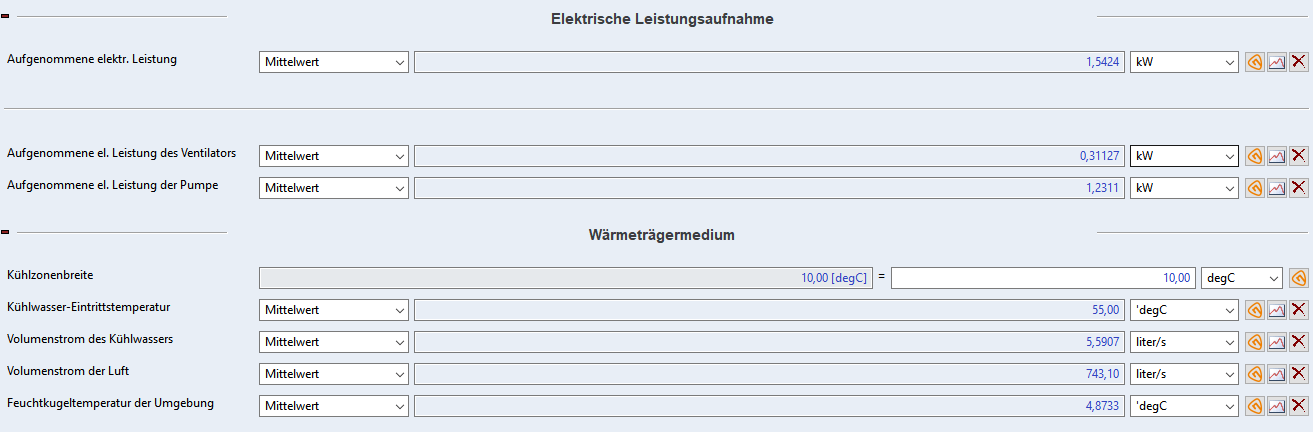Open the chart icon for Volumenstrom der Luft
This screenshot has height=432, width=1313.
(x=1276, y=374)
